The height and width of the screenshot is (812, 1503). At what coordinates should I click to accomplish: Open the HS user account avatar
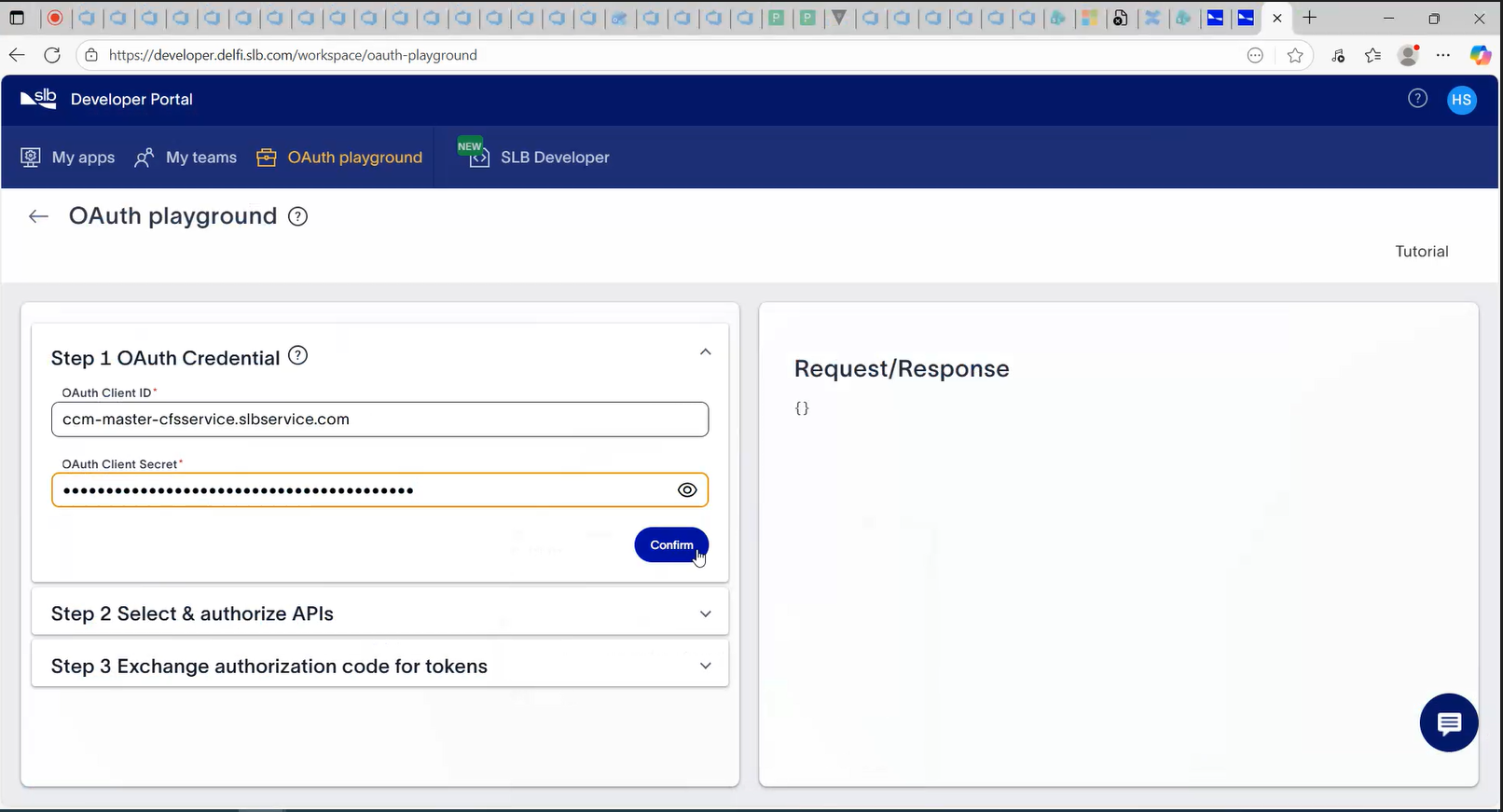(x=1462, y=100)
